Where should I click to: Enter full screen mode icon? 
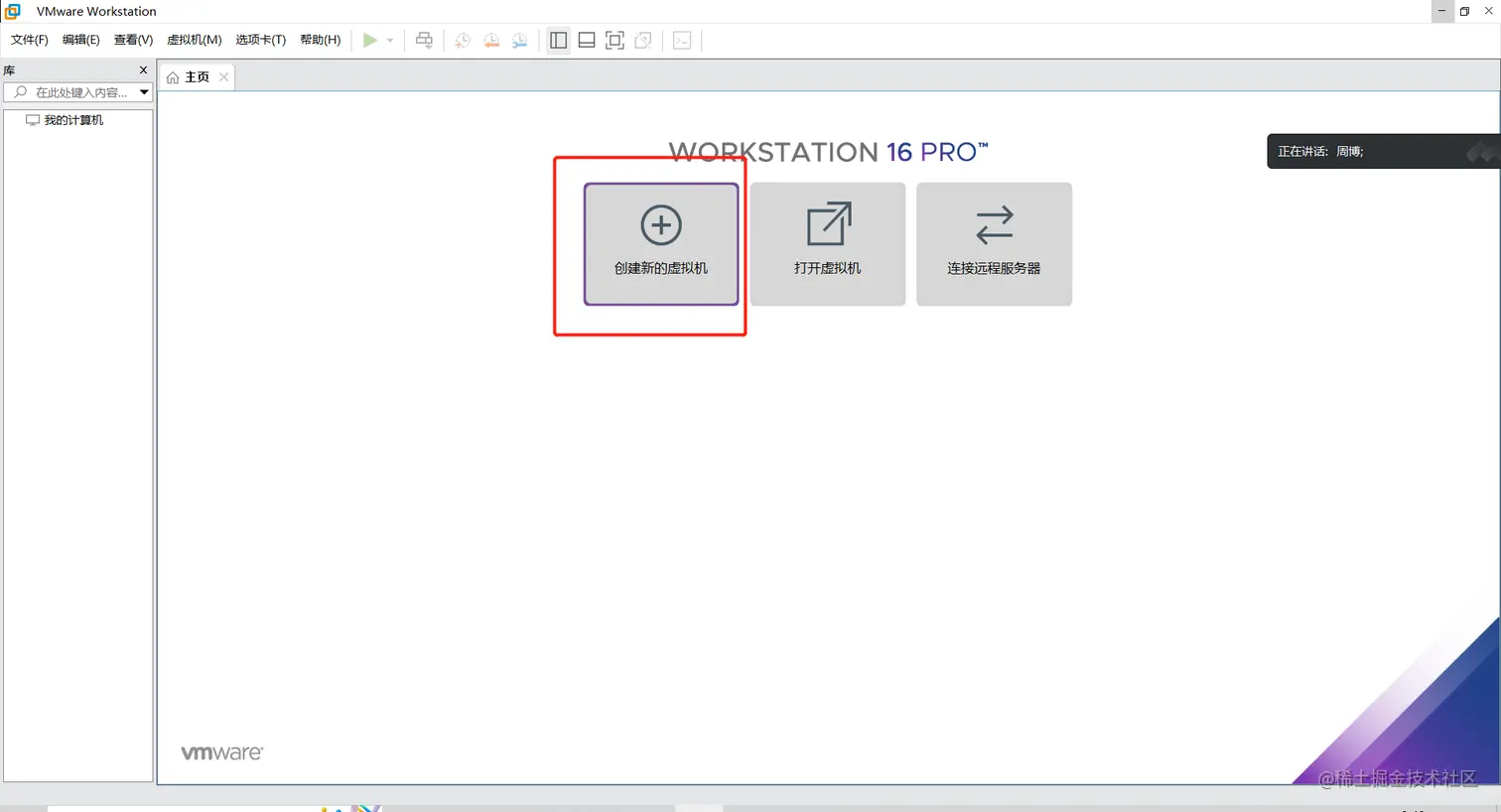click(614, 41)
